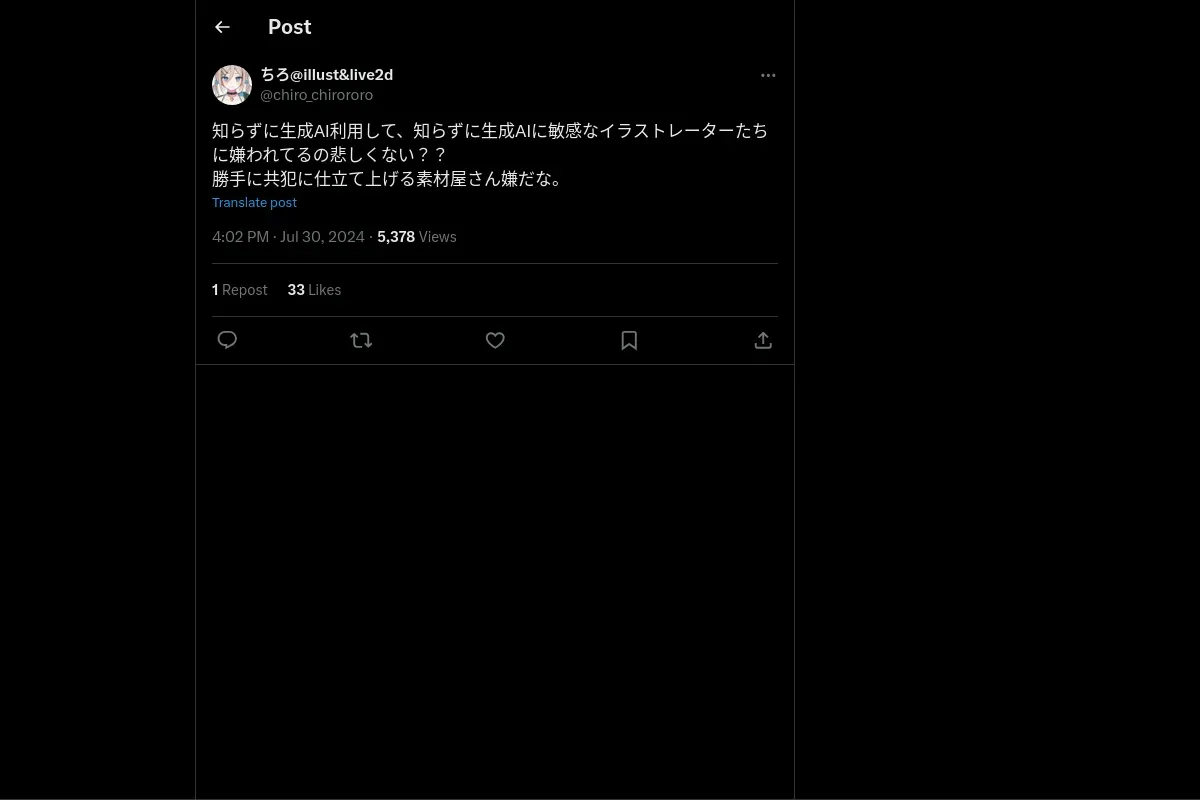Go back using the left arrow
1200x800 pixels.
point(222,27)
